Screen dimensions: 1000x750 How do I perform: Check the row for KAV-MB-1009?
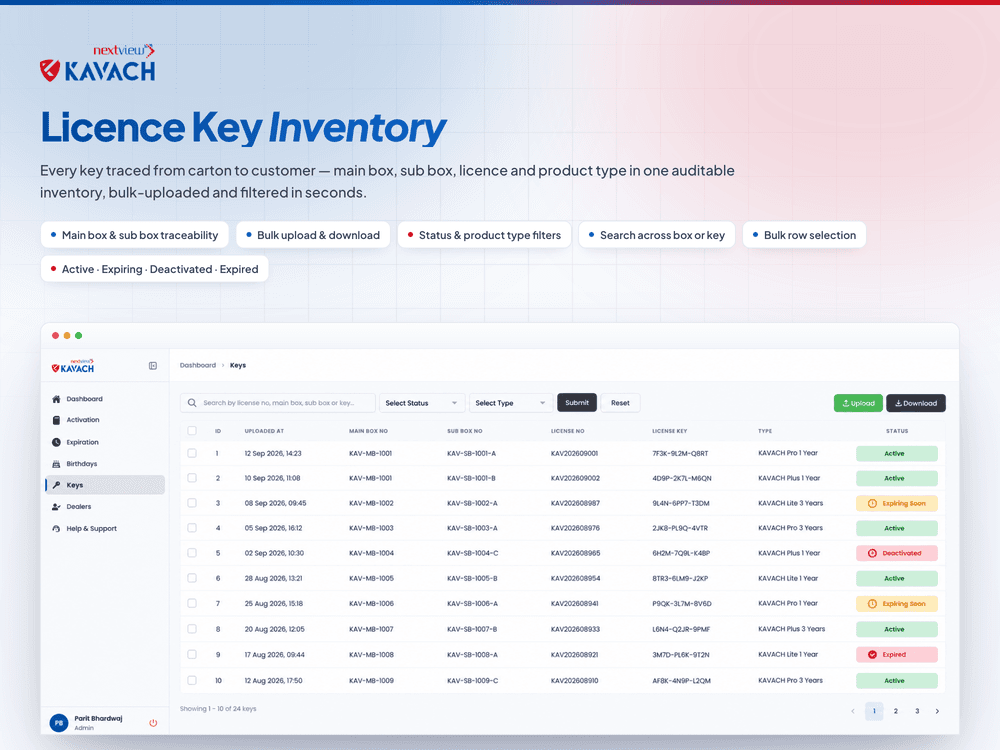192,680
